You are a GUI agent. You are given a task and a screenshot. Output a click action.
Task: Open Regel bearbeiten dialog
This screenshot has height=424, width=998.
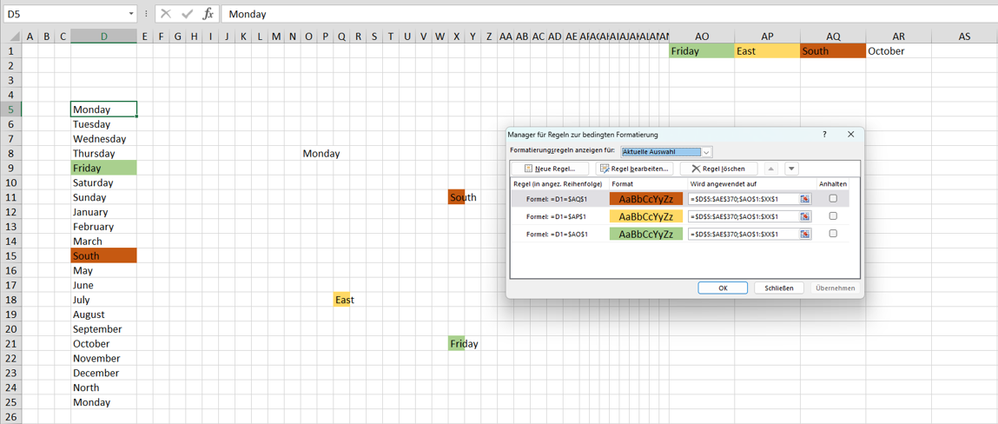(x=634, y=169)
